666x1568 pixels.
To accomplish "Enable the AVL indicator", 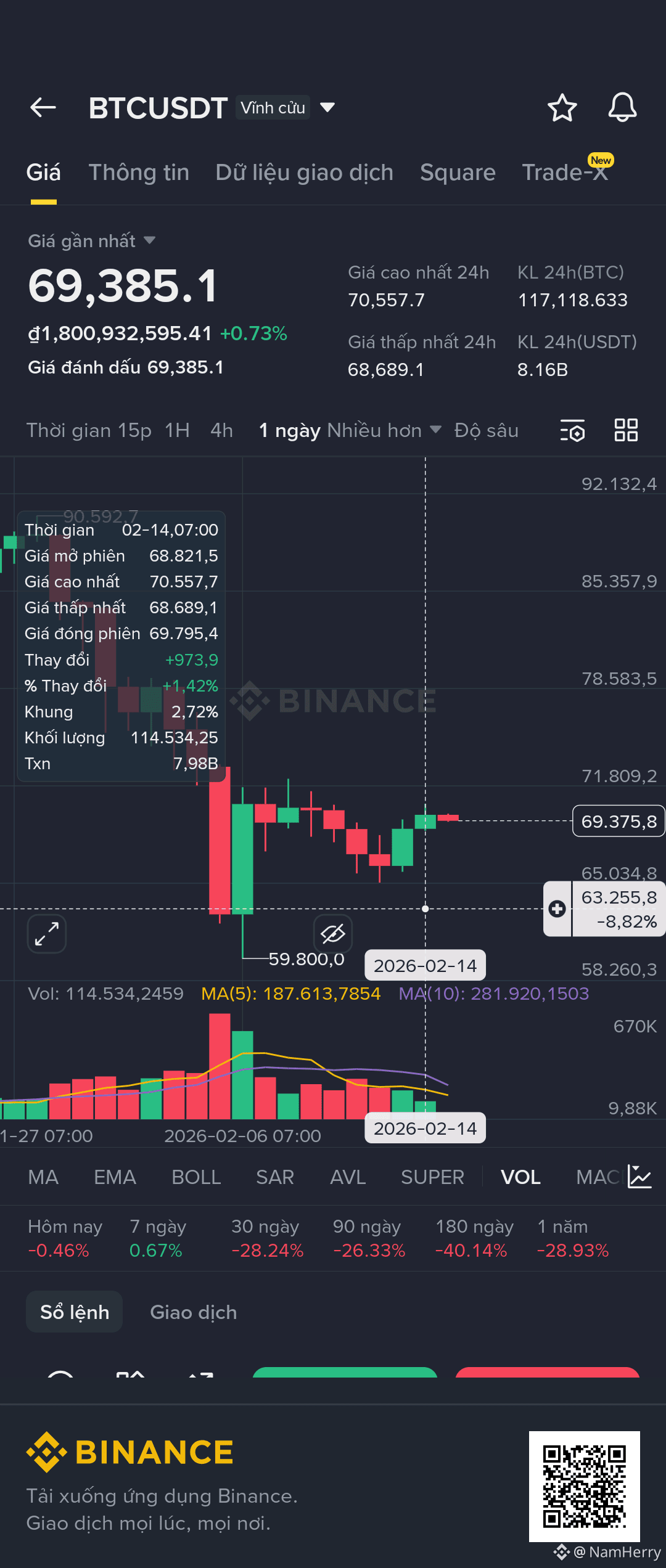I will click(348, 1177).
